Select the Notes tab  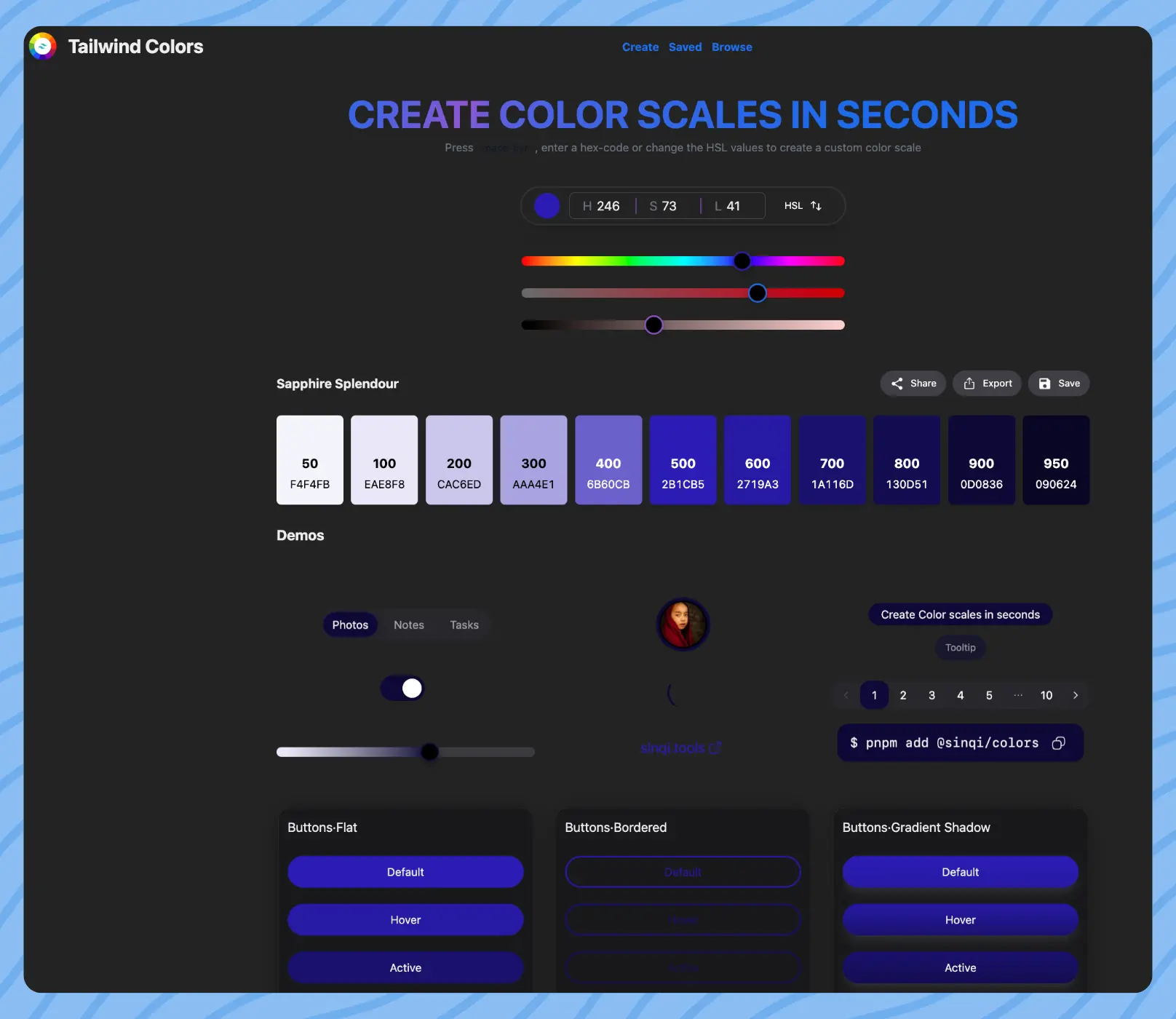point(408,625)
